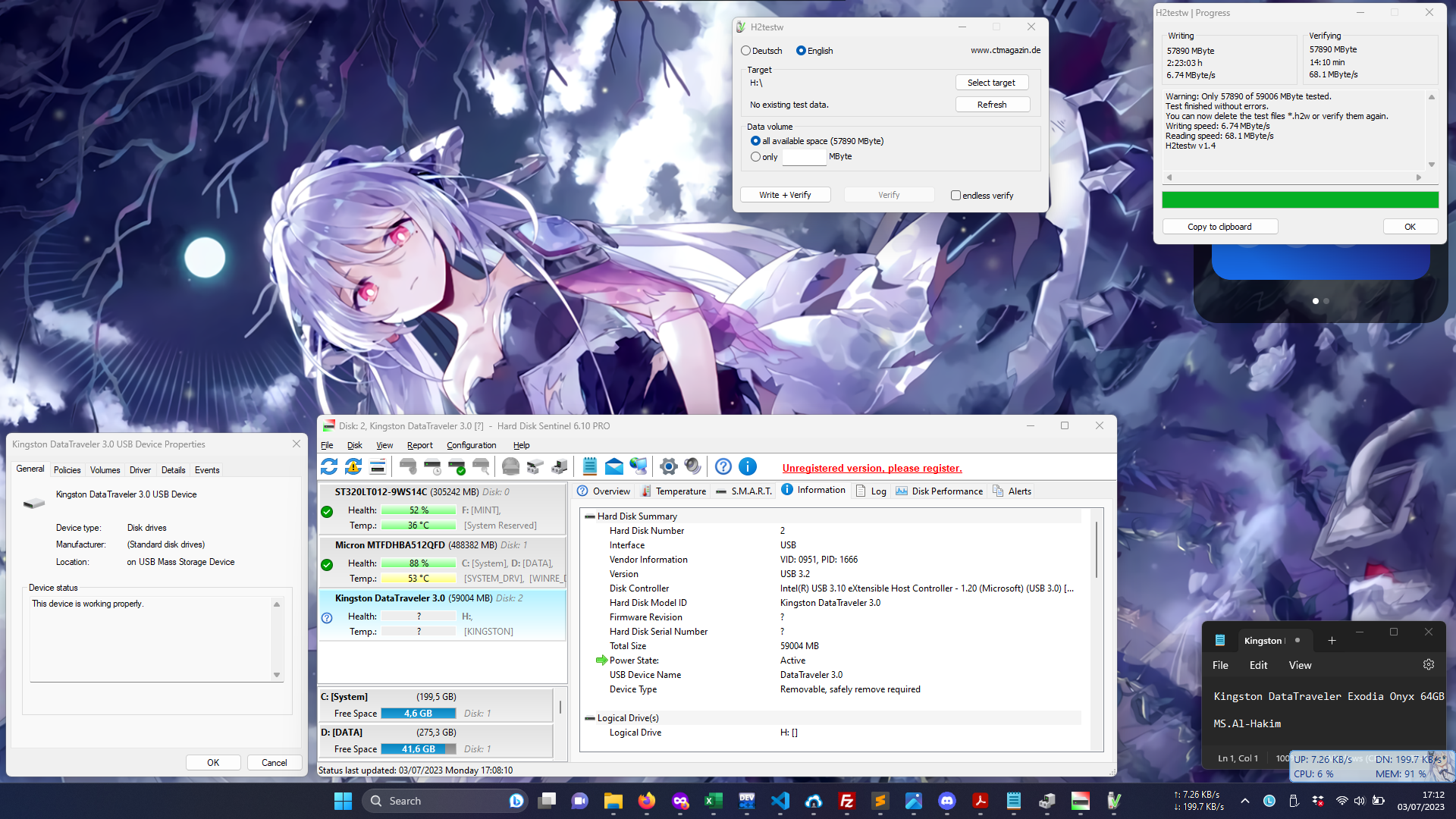This screenshot has width=1456, height=819.
Task: Click the refresh-with-warning icon in Hard Disk Sentinel toolbar
Action: point(353,466)
